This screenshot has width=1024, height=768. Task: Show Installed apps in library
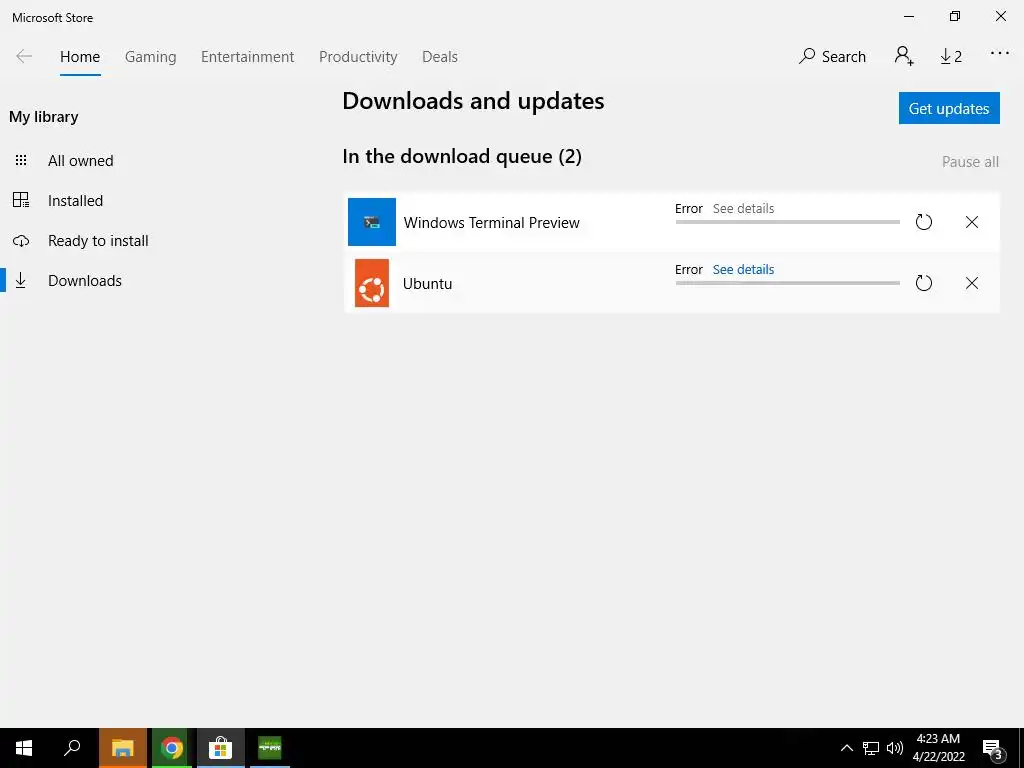(x=75, y=200)
